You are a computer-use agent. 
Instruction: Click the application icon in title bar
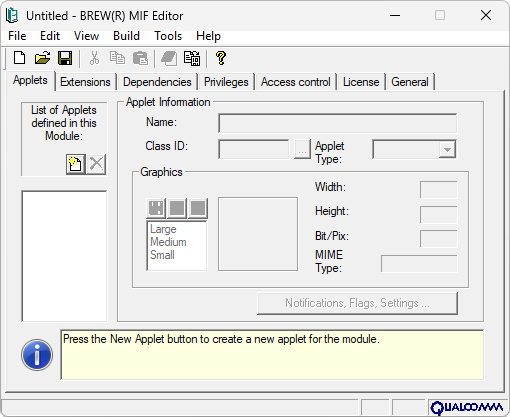[x=12, y=15]
